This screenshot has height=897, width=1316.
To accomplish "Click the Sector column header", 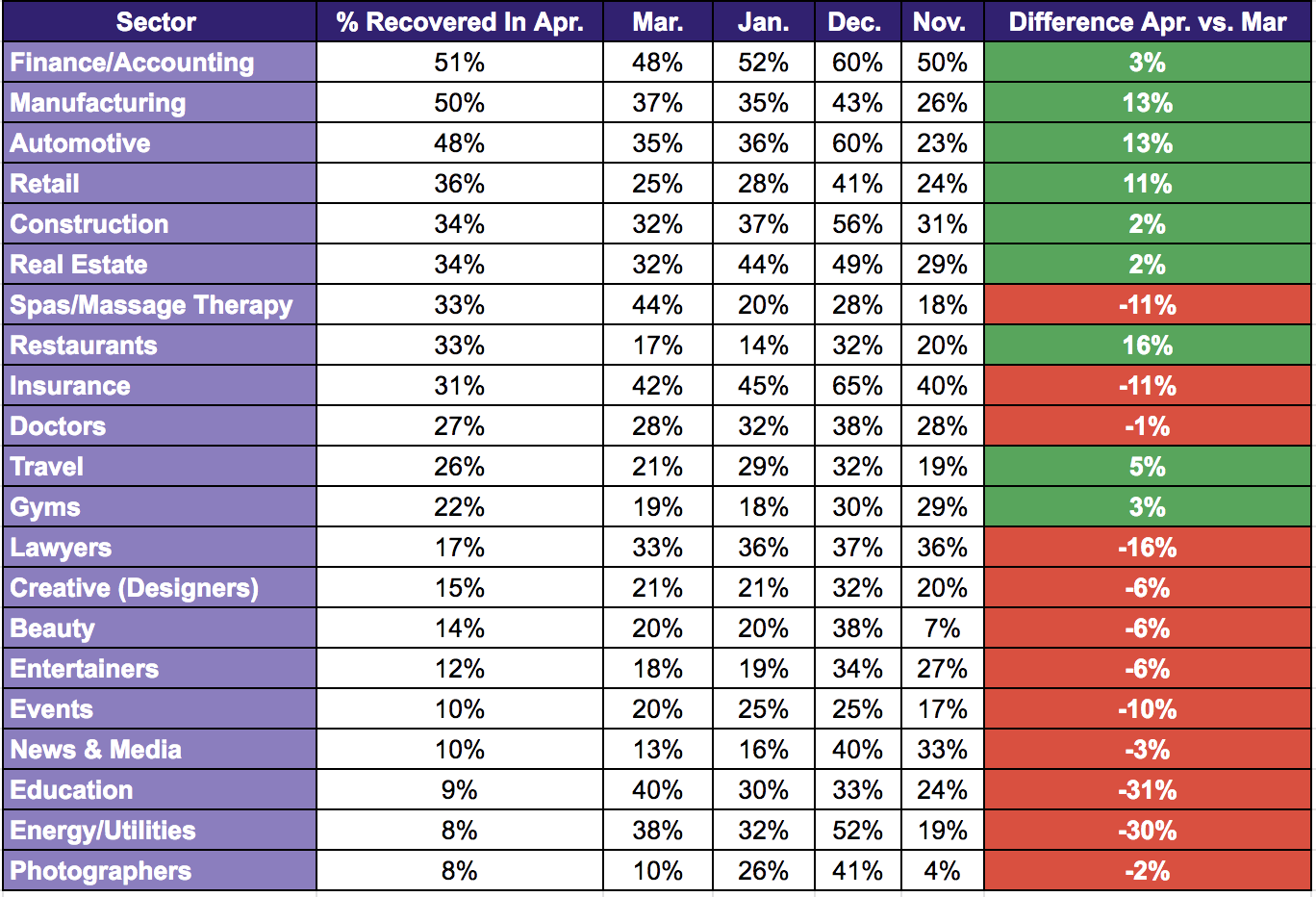I will (x=157, y=22).
